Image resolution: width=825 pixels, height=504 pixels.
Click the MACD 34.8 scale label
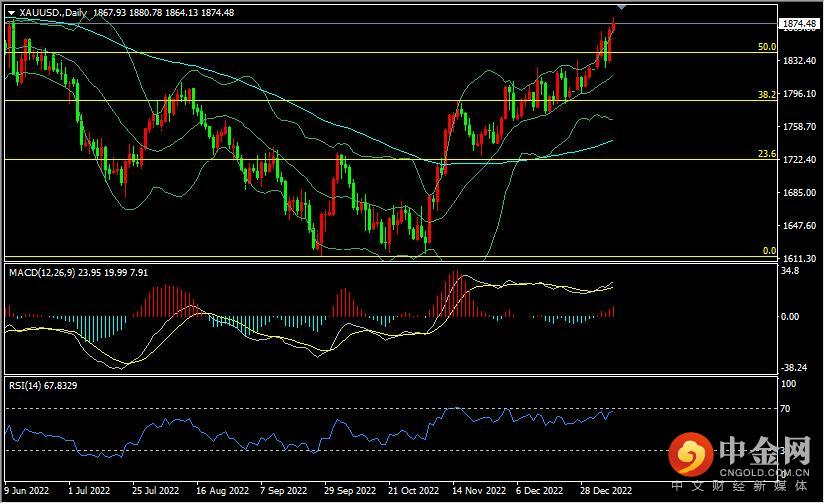(x=790, y=270)
